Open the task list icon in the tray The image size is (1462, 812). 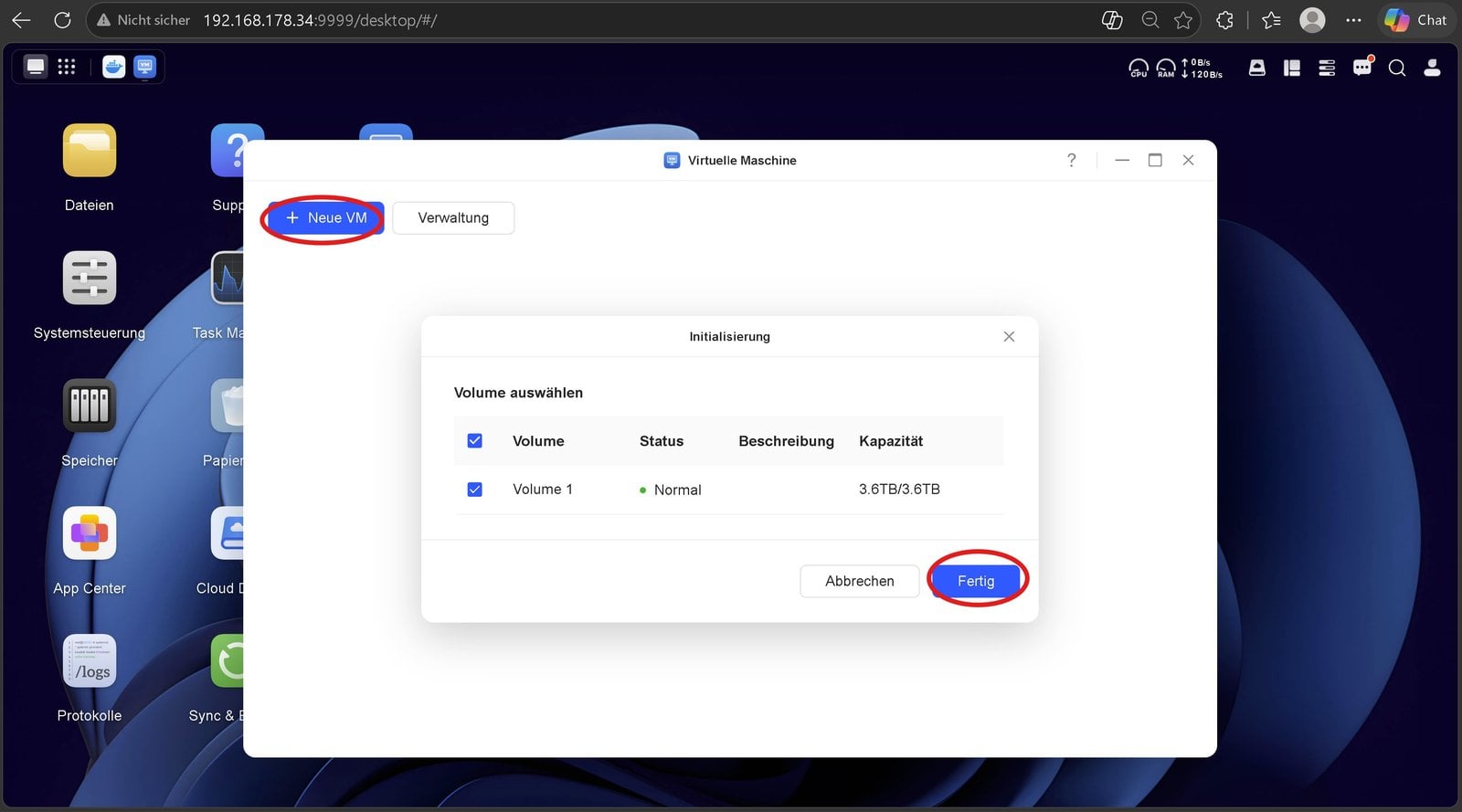(x=1327, y=68)
